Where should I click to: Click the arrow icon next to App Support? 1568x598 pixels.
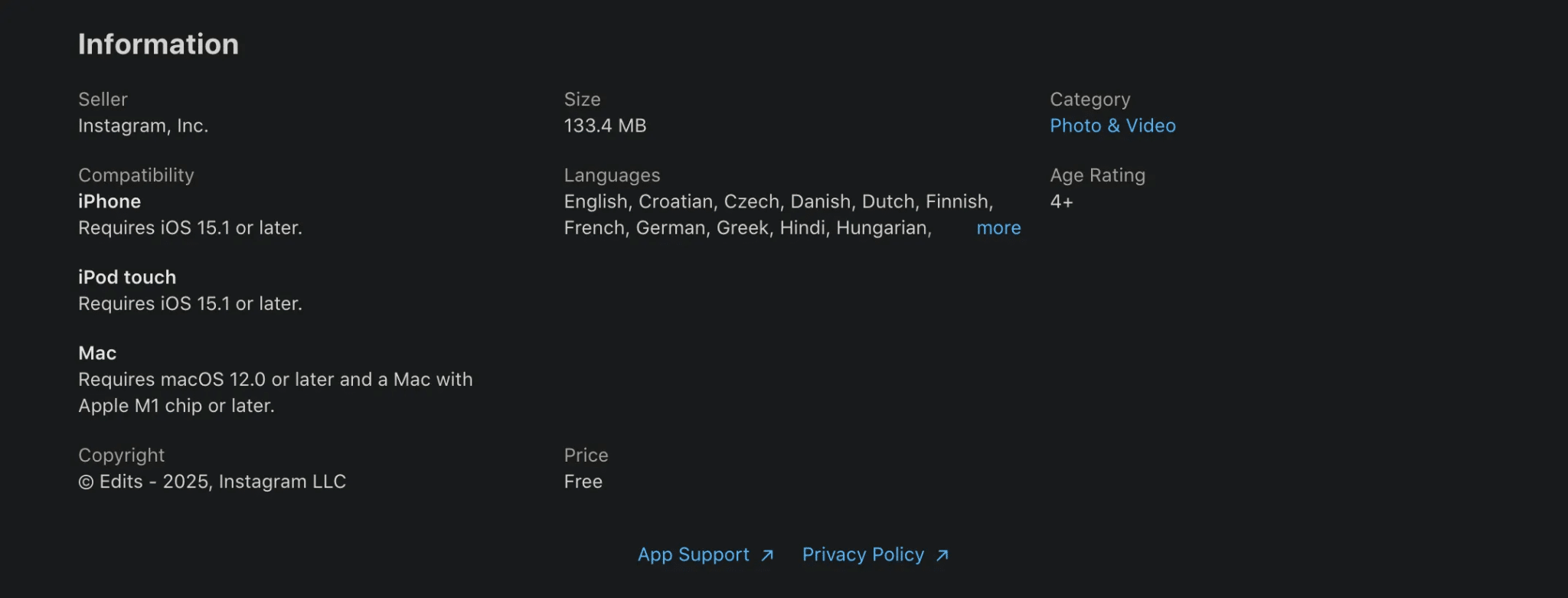[x=768, y=555]
